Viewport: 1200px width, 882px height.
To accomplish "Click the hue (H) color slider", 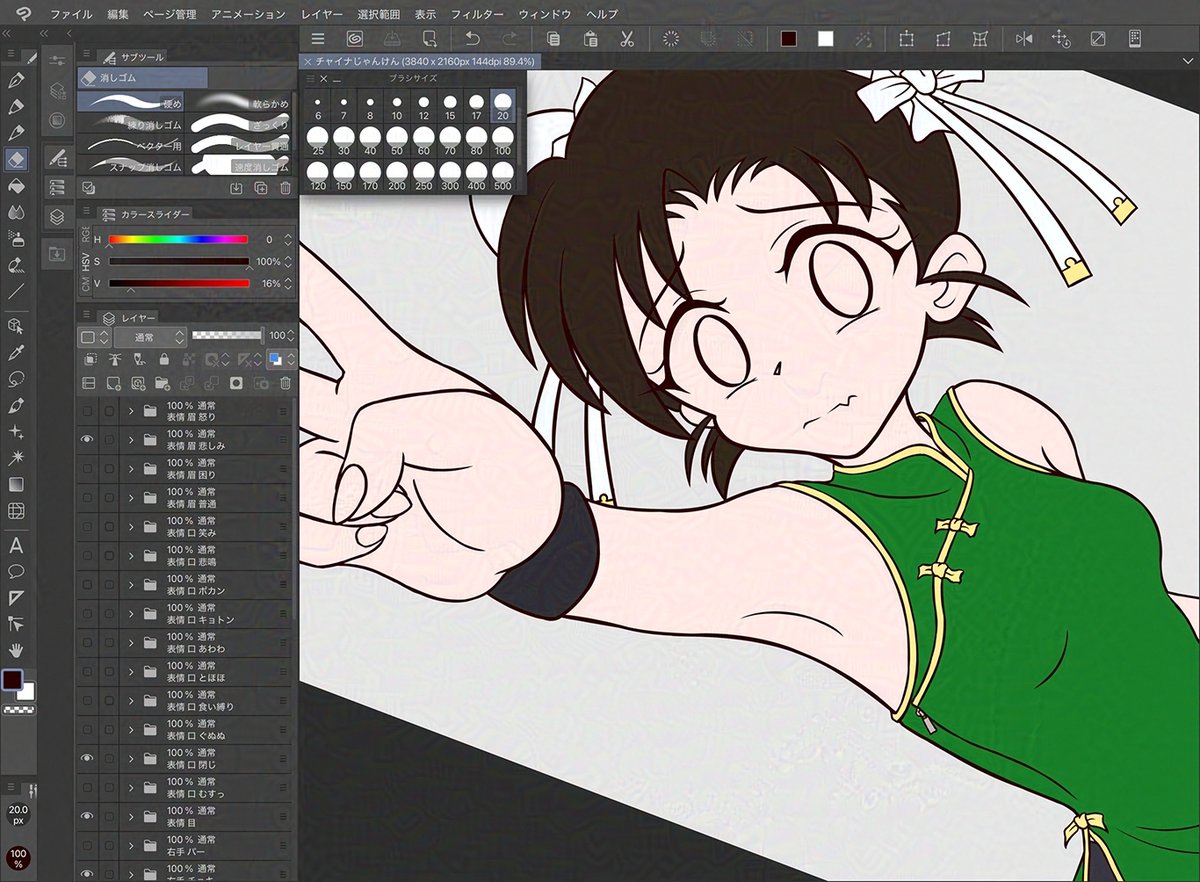I will [x=178, y=240].
